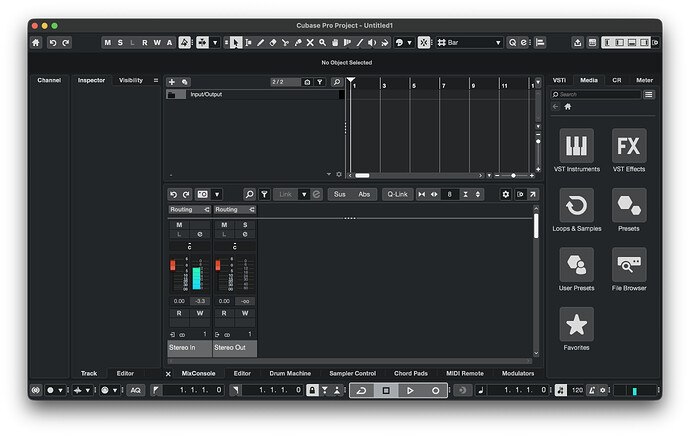Screen dimensions: 690x436
Task: Redo the action in top toolbar
Action: 66,43
